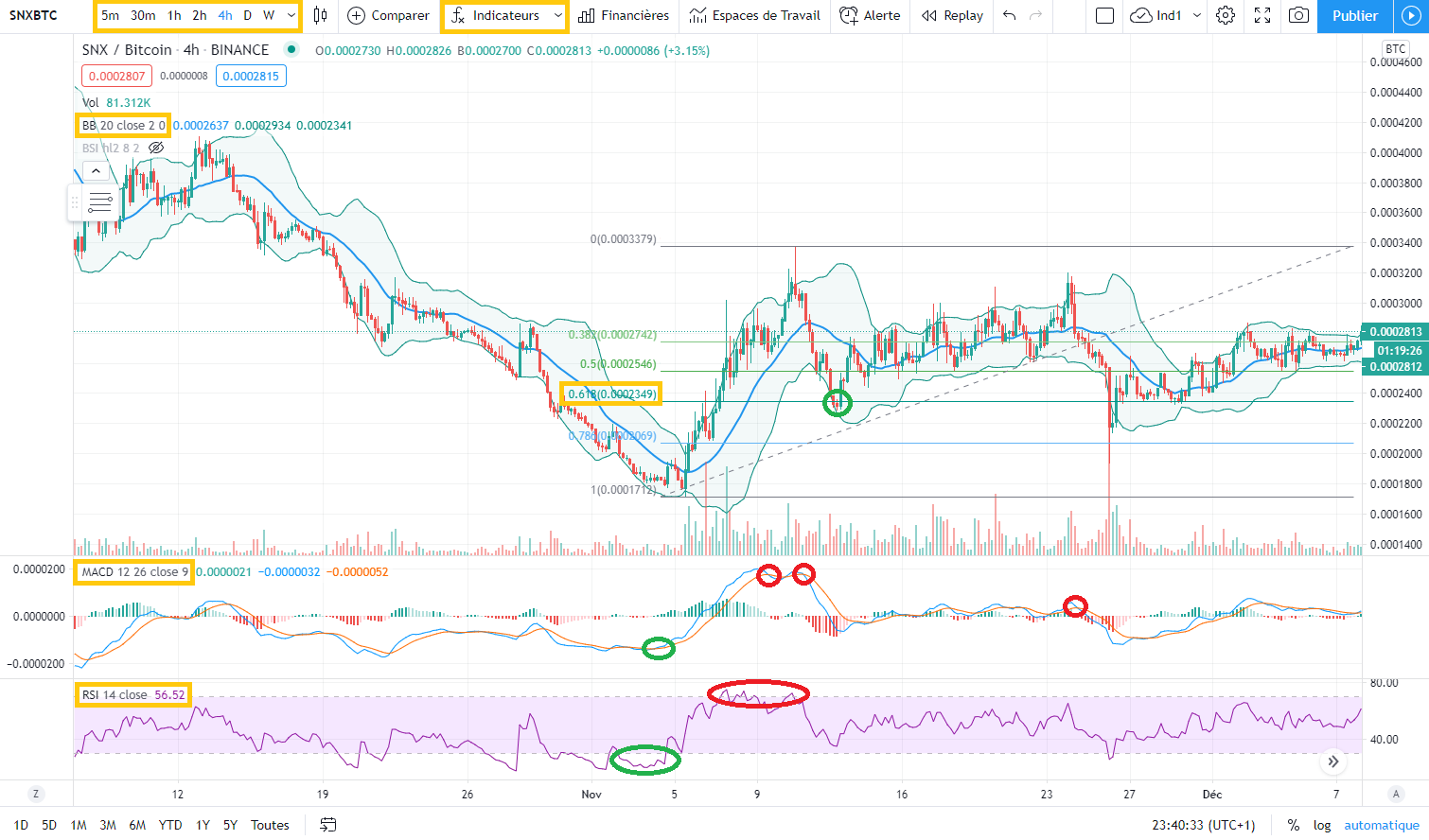Set date range to 1M

pos(79,825)
